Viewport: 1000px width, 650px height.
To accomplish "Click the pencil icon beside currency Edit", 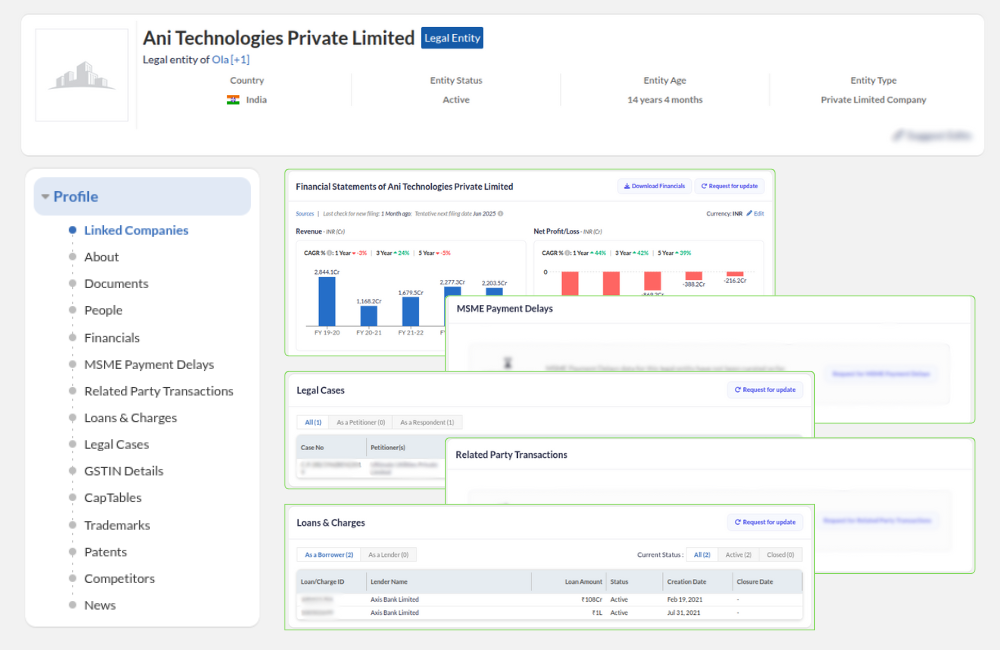I will tap(749, 213).
